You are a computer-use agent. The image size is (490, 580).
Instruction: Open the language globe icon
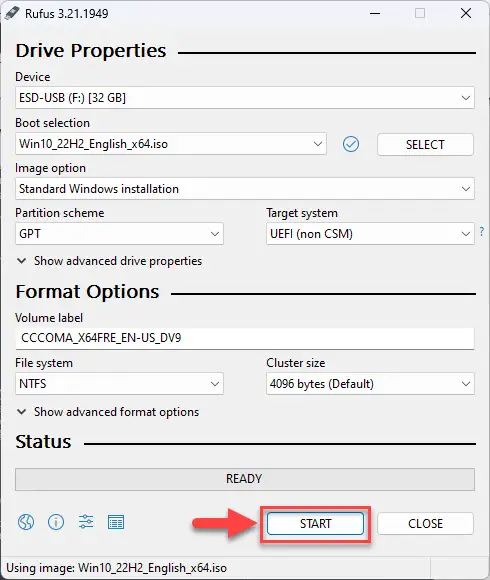26,522
